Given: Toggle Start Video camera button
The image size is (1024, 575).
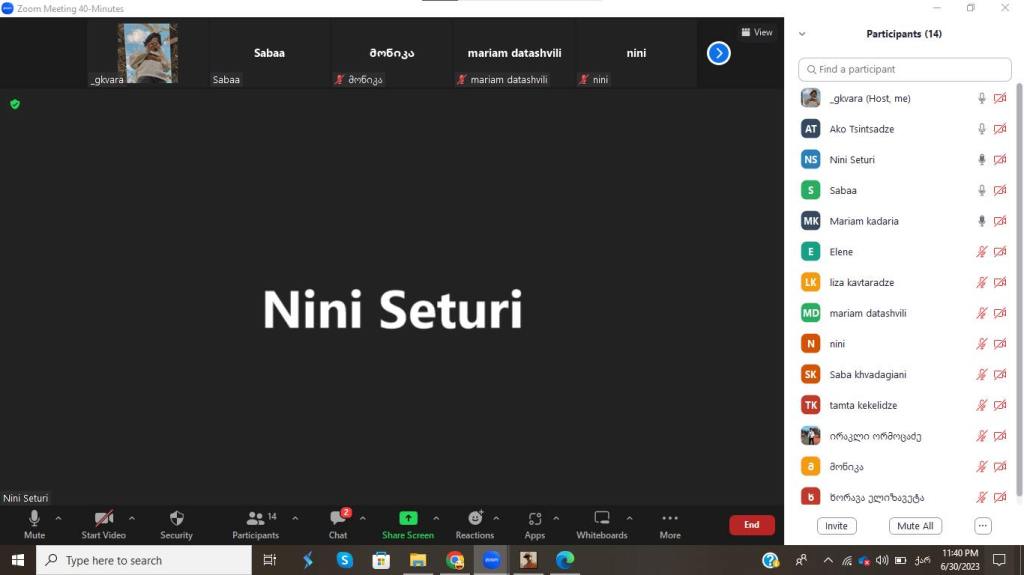Looking at the screenshot, I should click(103, 518).
